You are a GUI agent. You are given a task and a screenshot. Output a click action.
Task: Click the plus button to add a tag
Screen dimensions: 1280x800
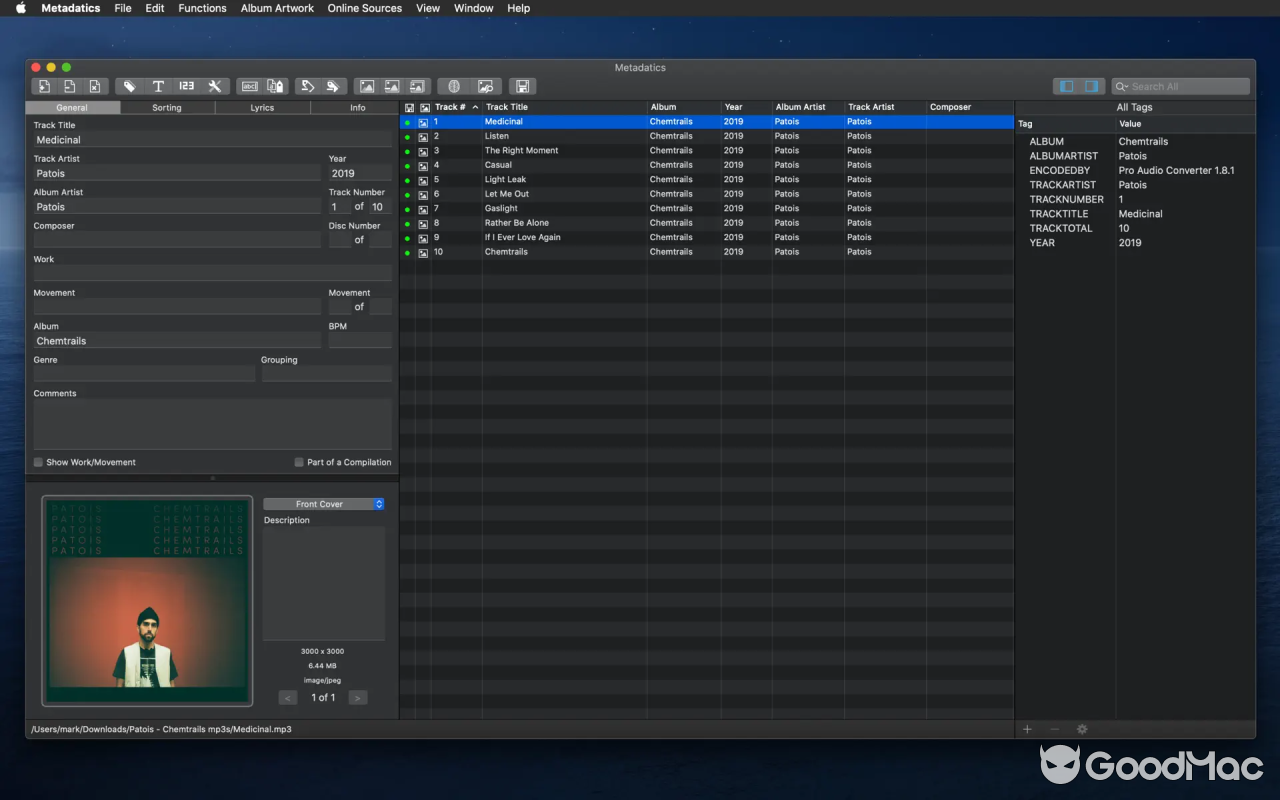click(x=1027, y=729)
